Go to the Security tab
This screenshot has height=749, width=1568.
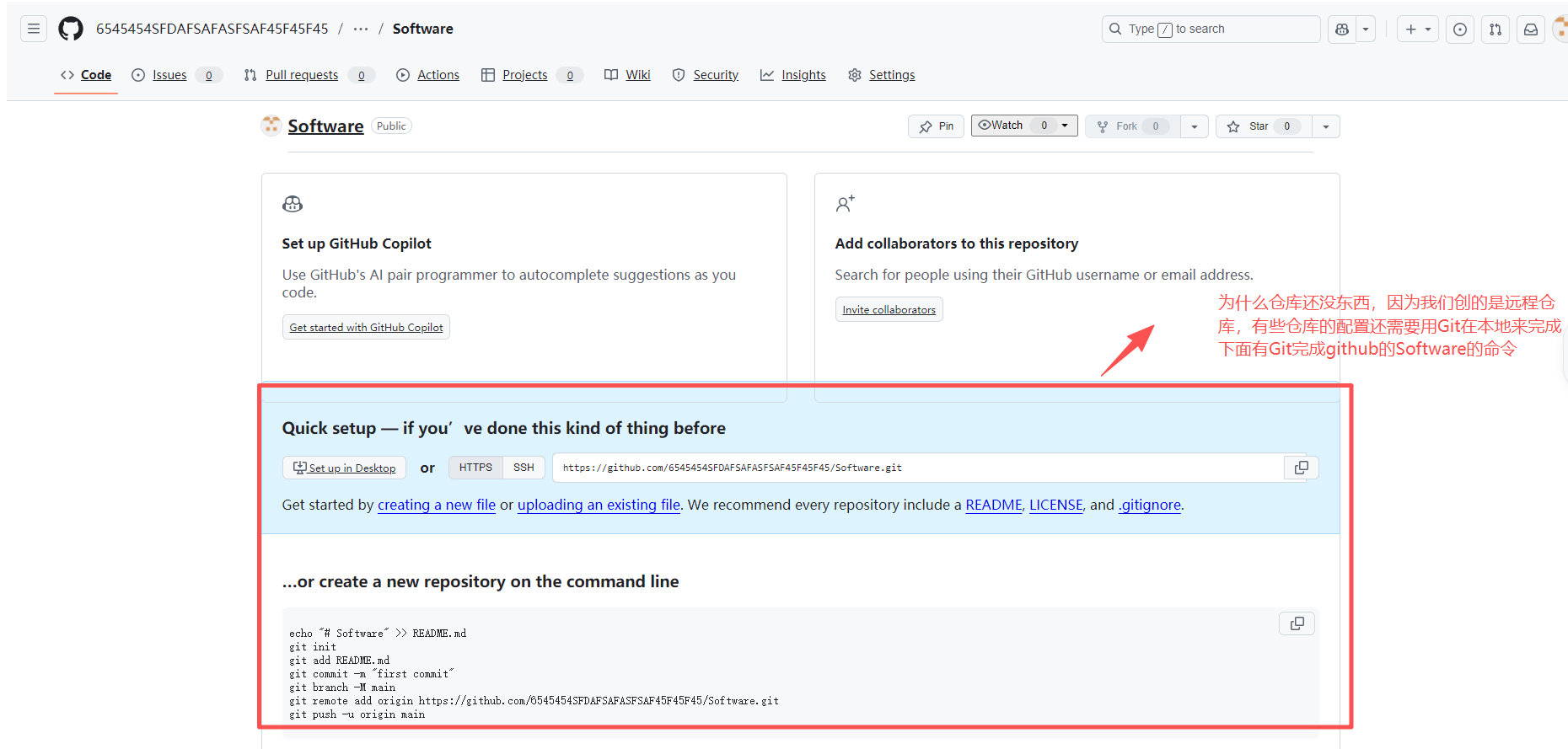pyautogui.click(x=706, y=75)
